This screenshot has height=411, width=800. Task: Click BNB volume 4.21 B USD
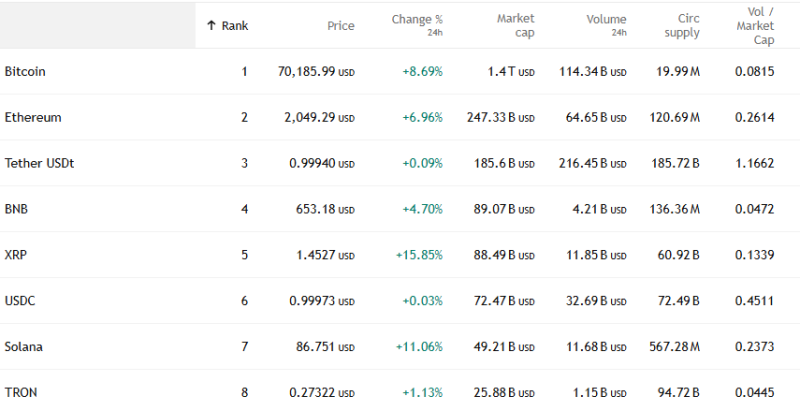coord(599,209)
